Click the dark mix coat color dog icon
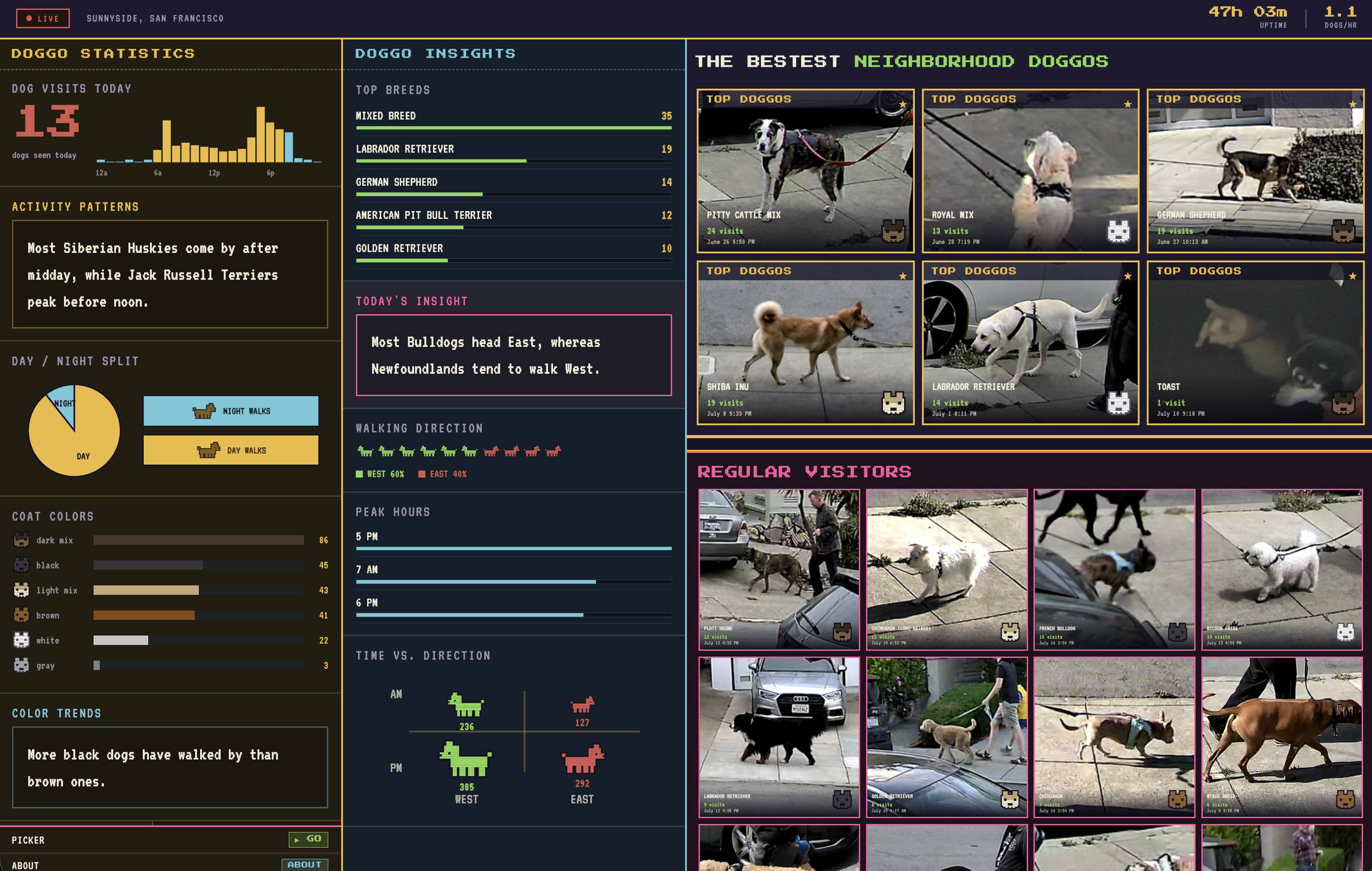 [x=21, y=540]
